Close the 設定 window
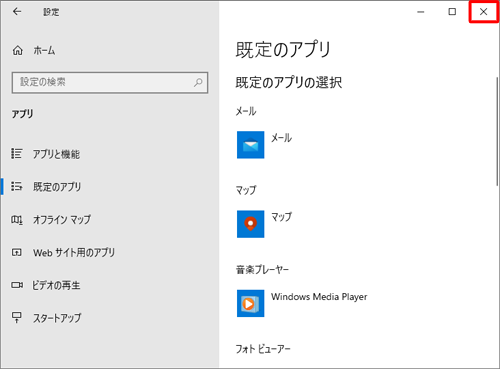This screenshot has height=369, width=500. pyautogui.click(x=483, y=12)
